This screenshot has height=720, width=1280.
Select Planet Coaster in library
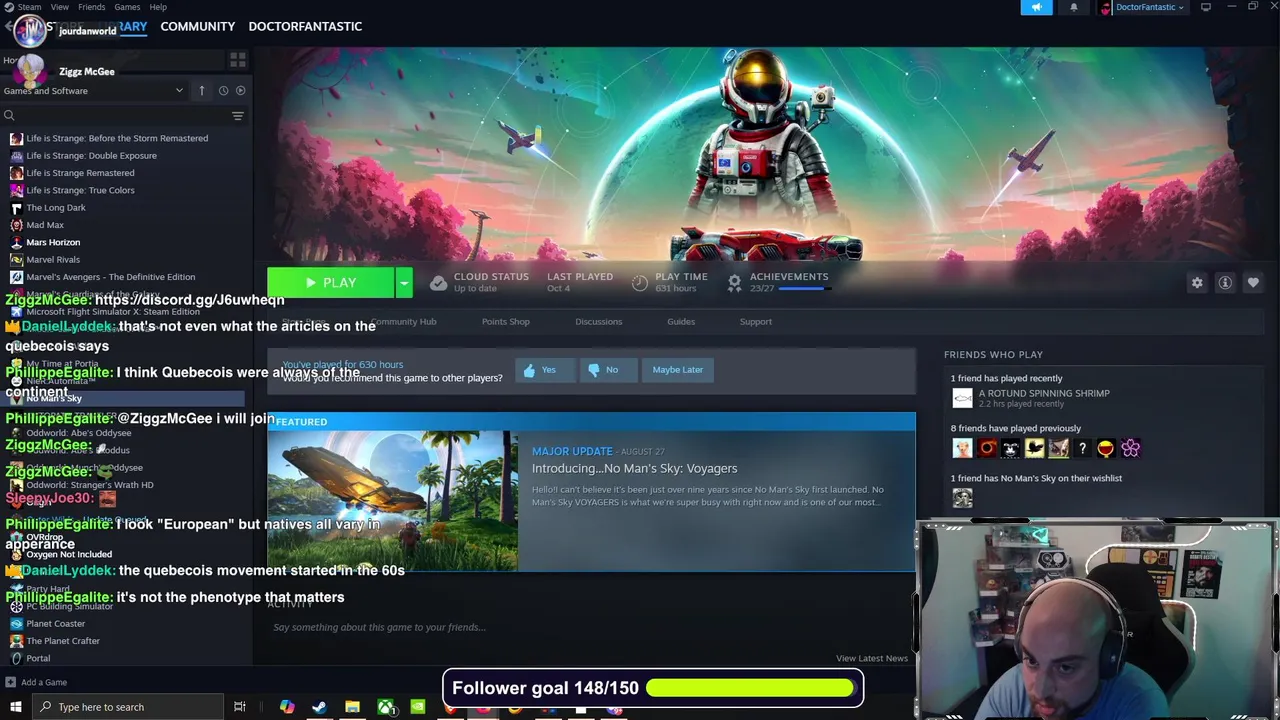56,624
